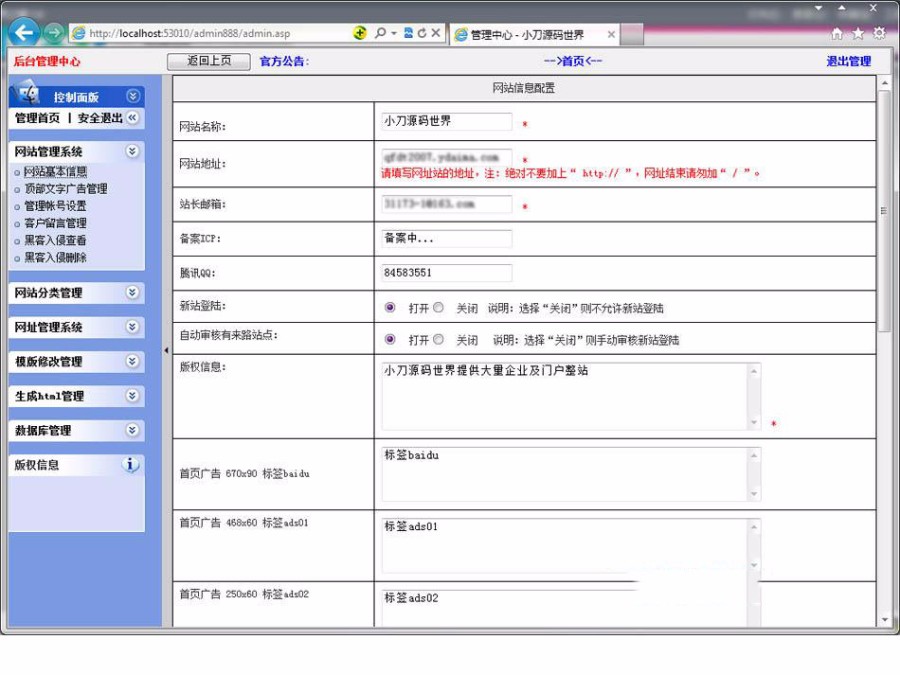Click the browser back arrow button

pyautogui.click(x=24, y=33)
